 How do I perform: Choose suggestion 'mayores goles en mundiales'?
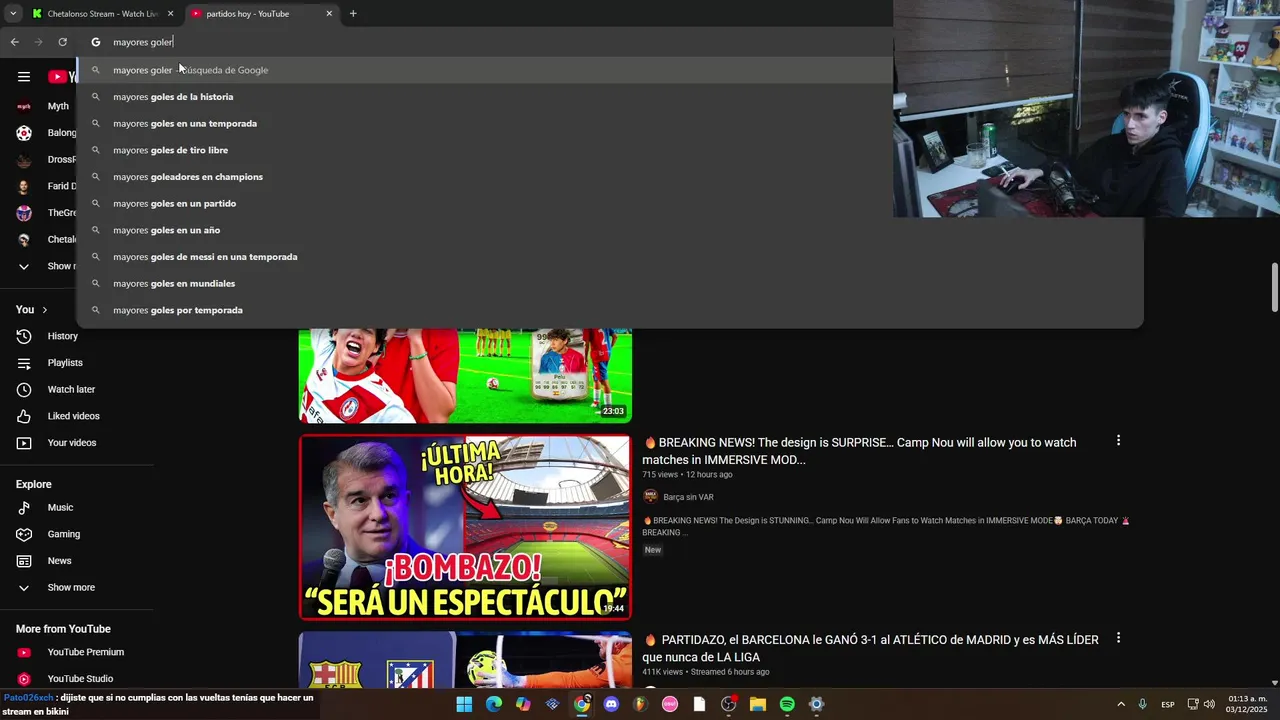tap(610, 283)
